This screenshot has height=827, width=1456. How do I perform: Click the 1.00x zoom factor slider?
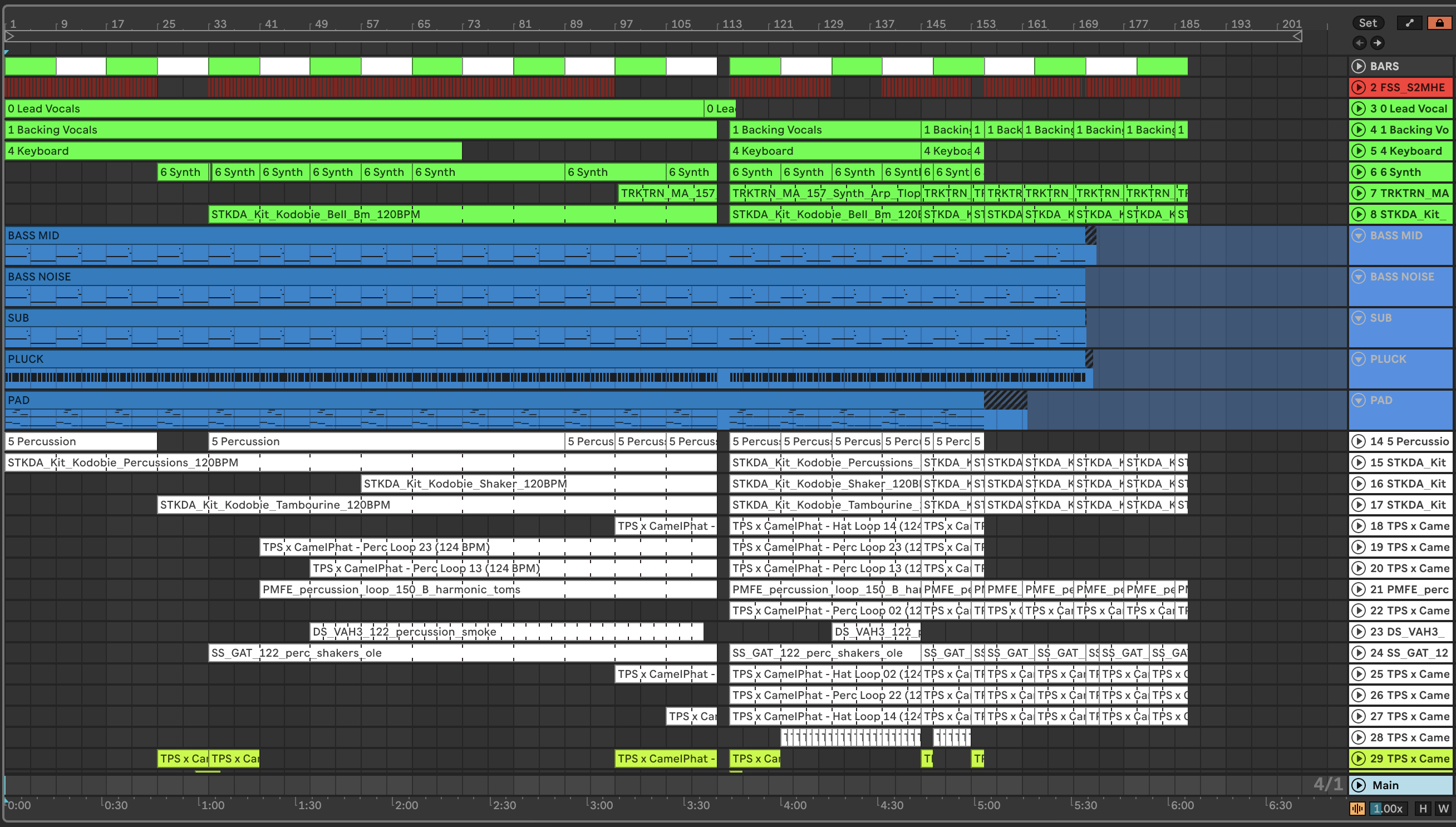tap(1388, 808)
